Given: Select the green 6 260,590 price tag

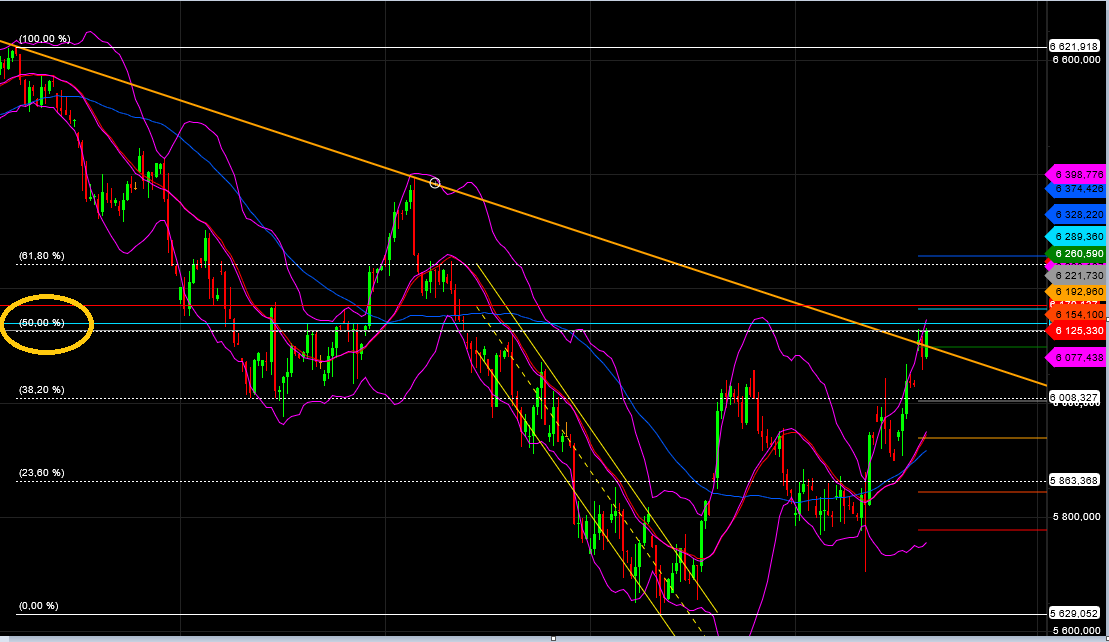Looking at the screenshot, I should pyautogui.click(x=1076, y=254).
